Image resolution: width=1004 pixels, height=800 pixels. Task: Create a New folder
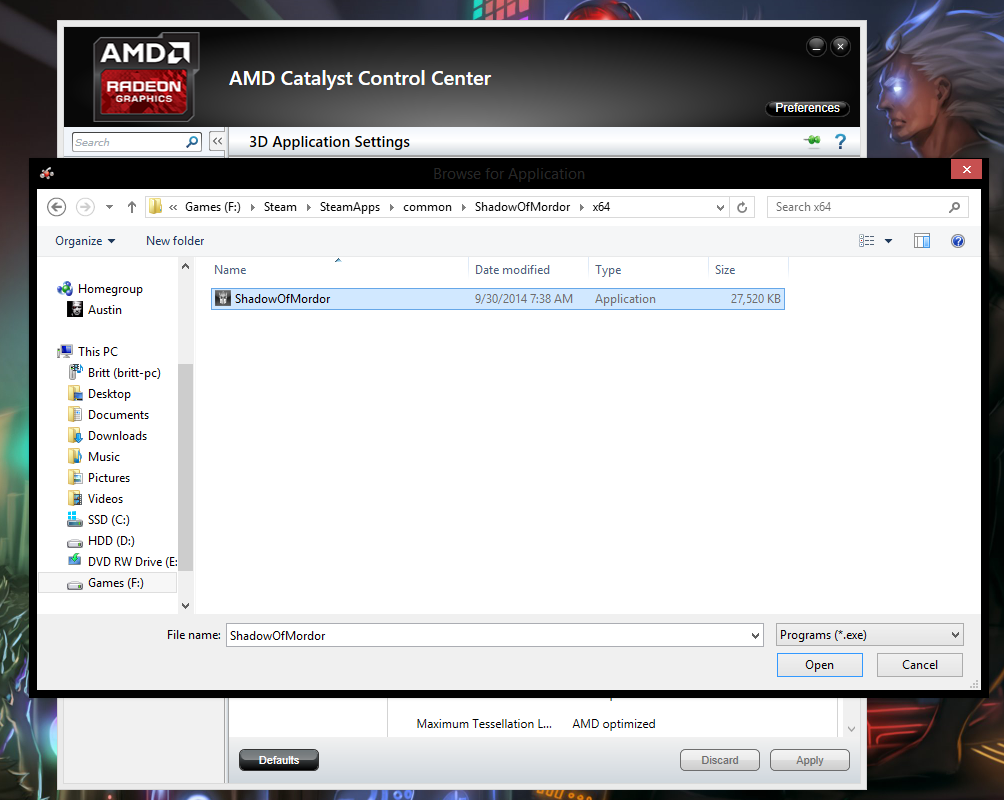point(175,241)
